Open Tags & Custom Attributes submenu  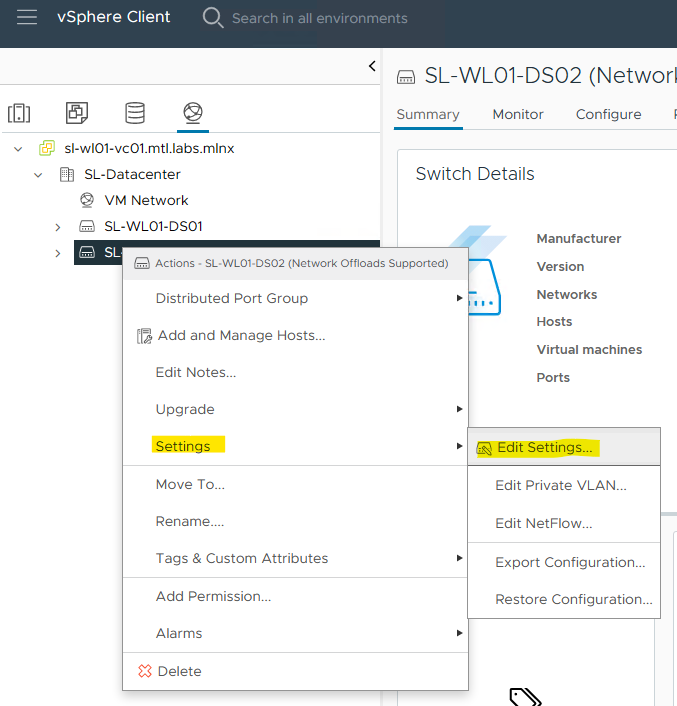[295, 558]
